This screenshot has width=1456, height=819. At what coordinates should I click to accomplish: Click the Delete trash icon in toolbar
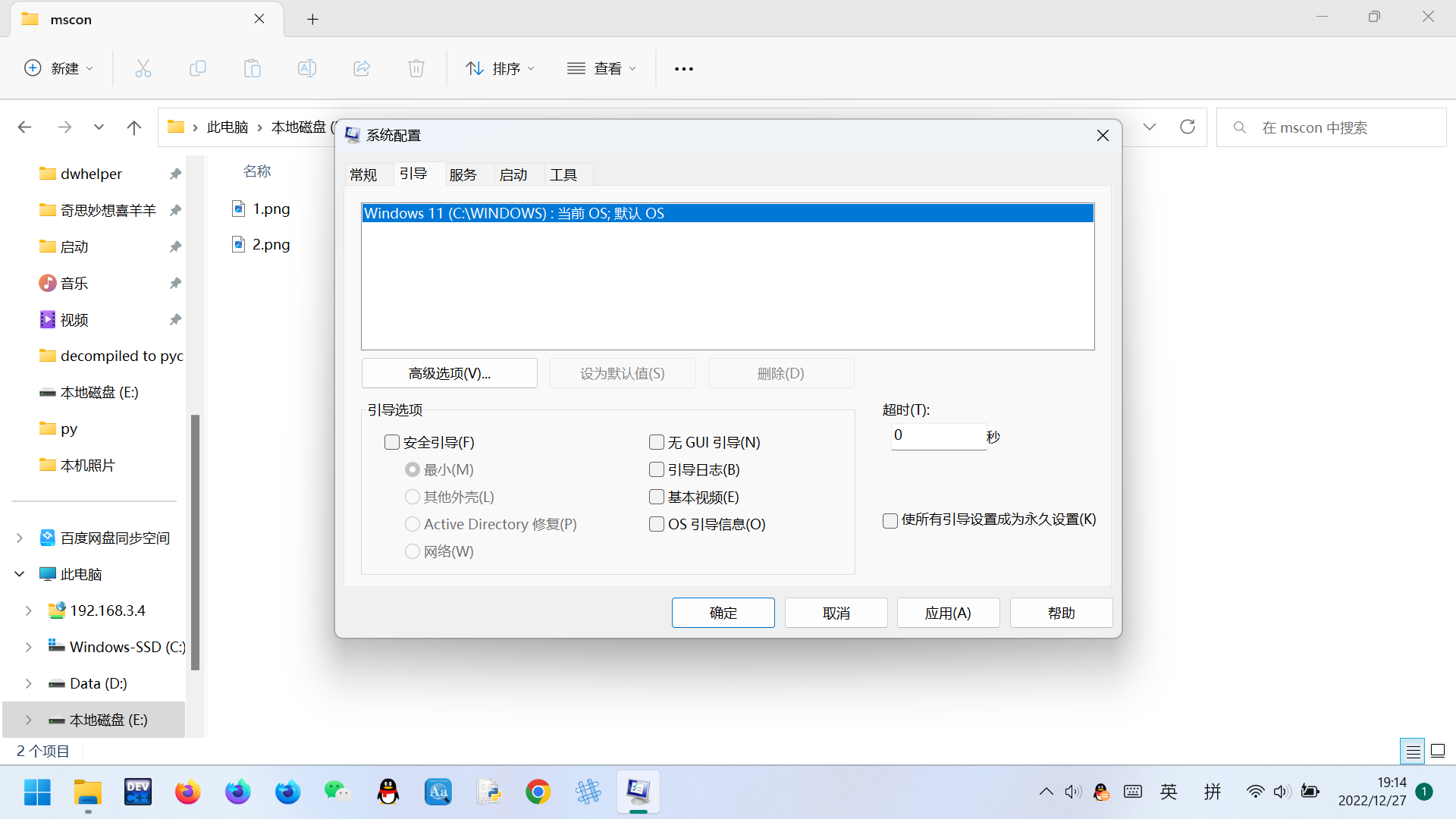point(416,68)
